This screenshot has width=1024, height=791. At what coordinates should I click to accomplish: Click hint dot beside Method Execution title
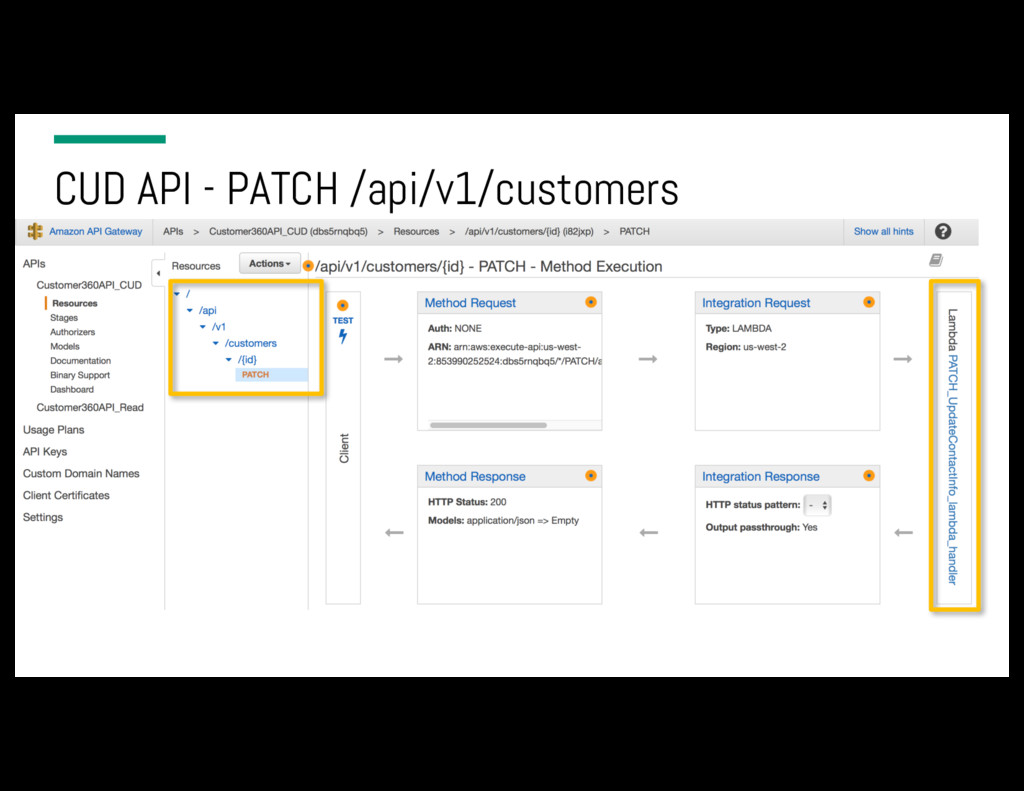pyautogui.click(x=308, y=266)
